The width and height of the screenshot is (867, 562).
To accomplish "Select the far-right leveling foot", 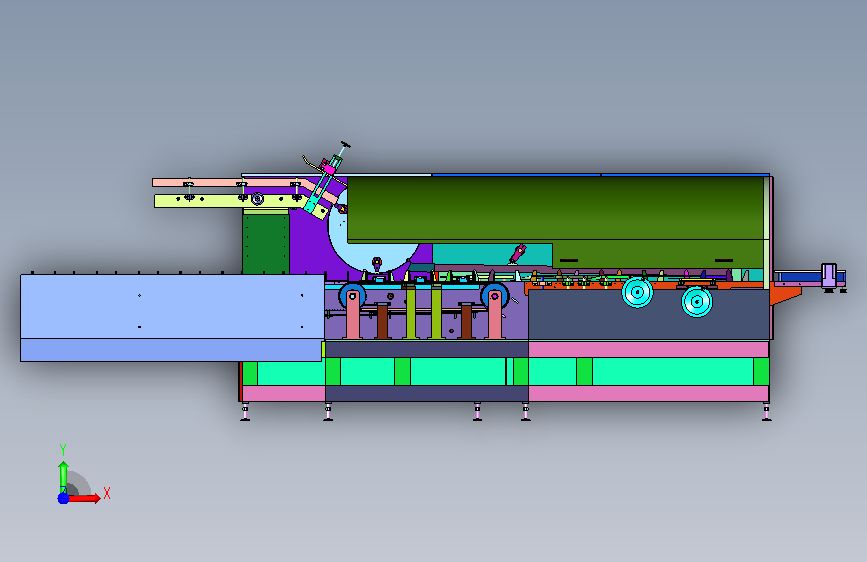I will (766, 413).
